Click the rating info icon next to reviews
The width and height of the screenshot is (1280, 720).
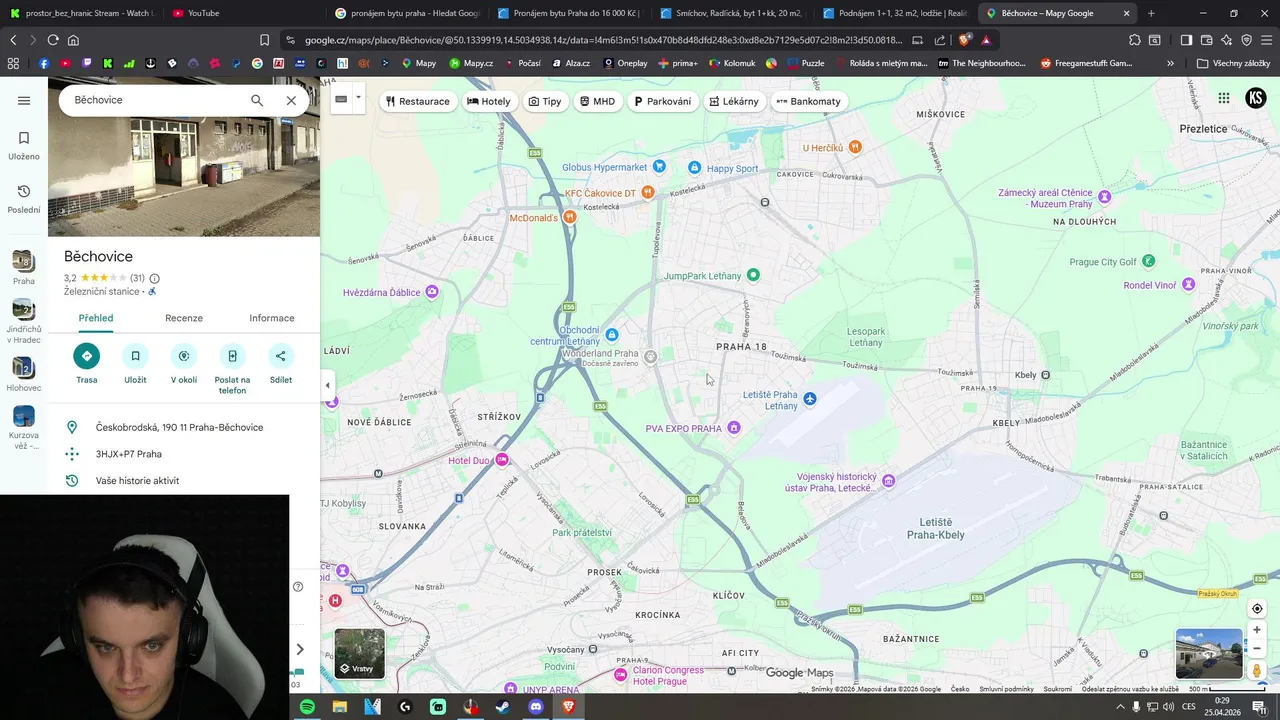coord(154,278)
